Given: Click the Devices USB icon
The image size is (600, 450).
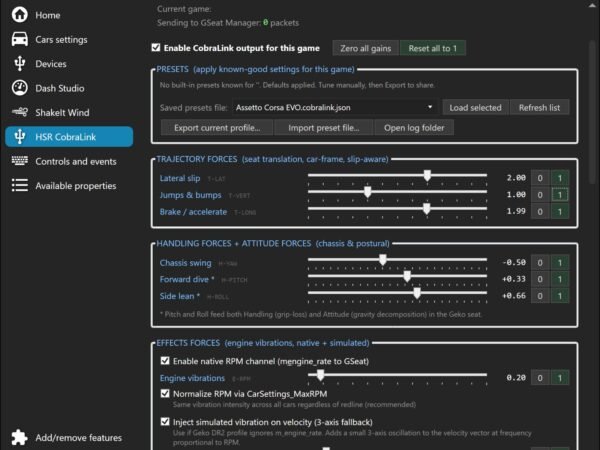Looking at the screenshot, I should click(x=20, y=64).
